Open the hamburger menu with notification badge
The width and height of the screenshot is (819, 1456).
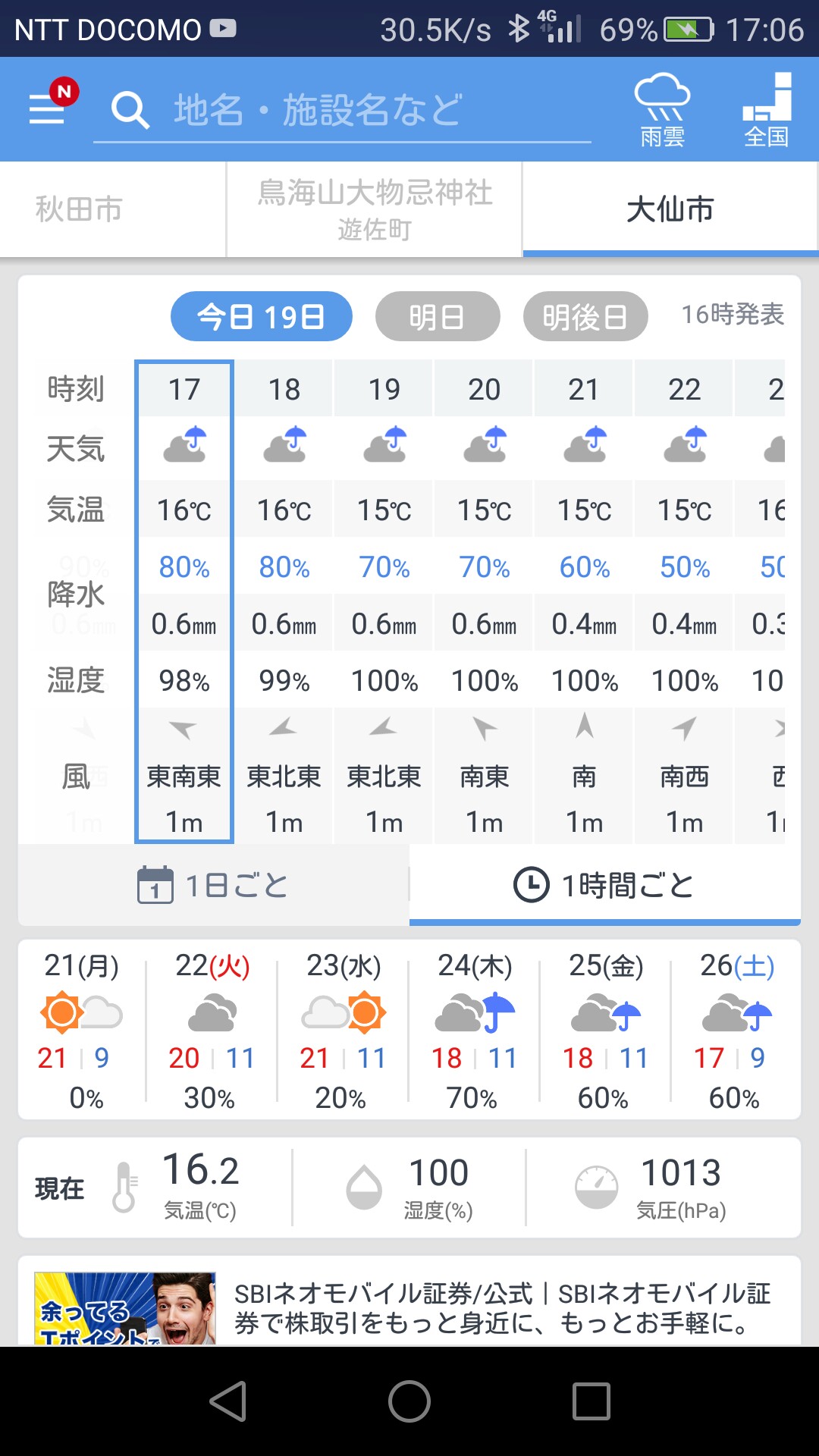[x=49, y=108]
